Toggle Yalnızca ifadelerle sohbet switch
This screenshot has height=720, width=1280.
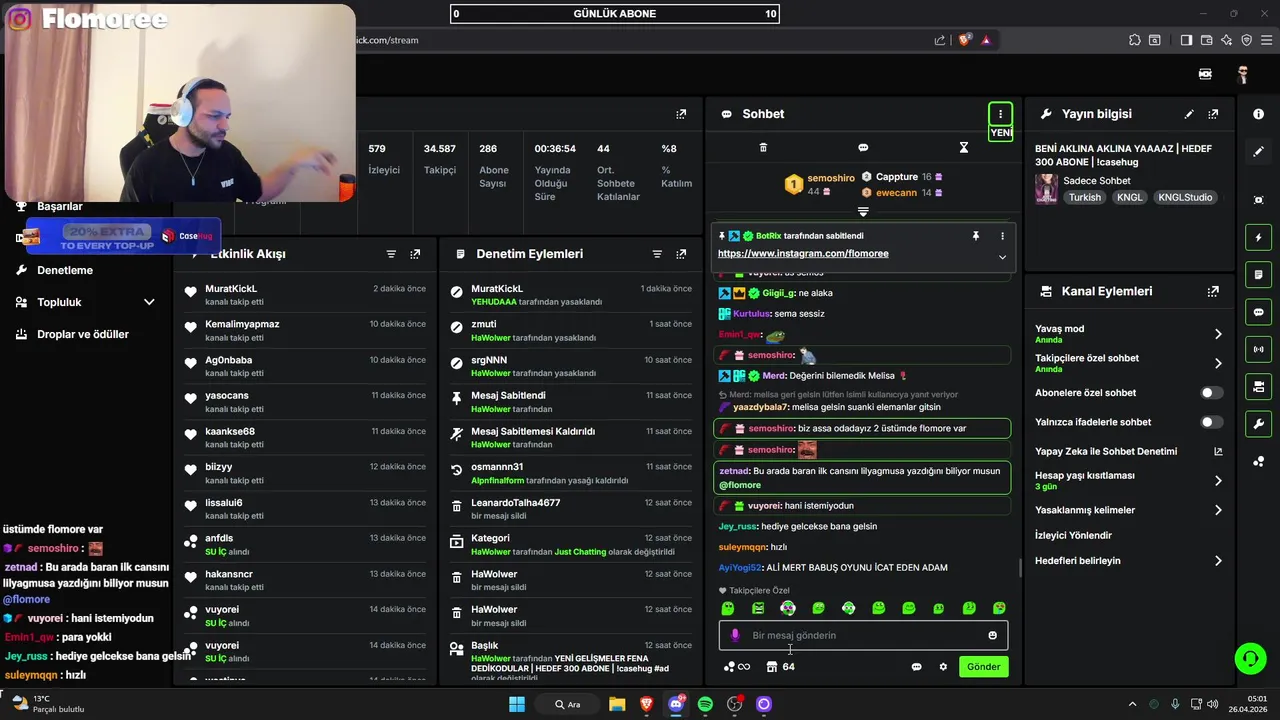coord(1211,422)
